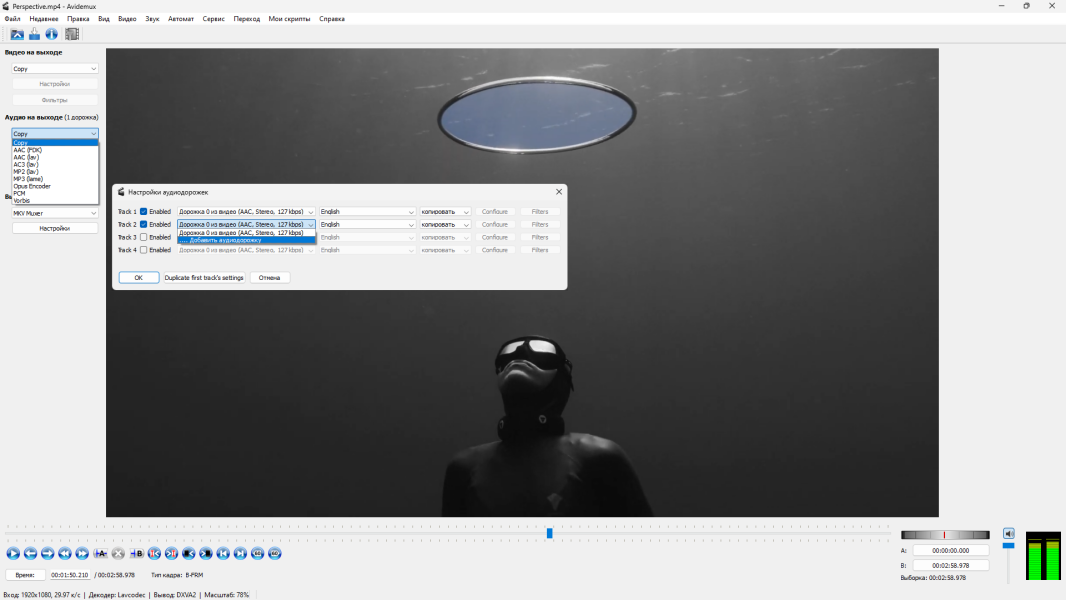The width and height of the screenshot is (1066, 600).
Task: Click the marker A time field 00:00:00.000
Action: point(950,550)
